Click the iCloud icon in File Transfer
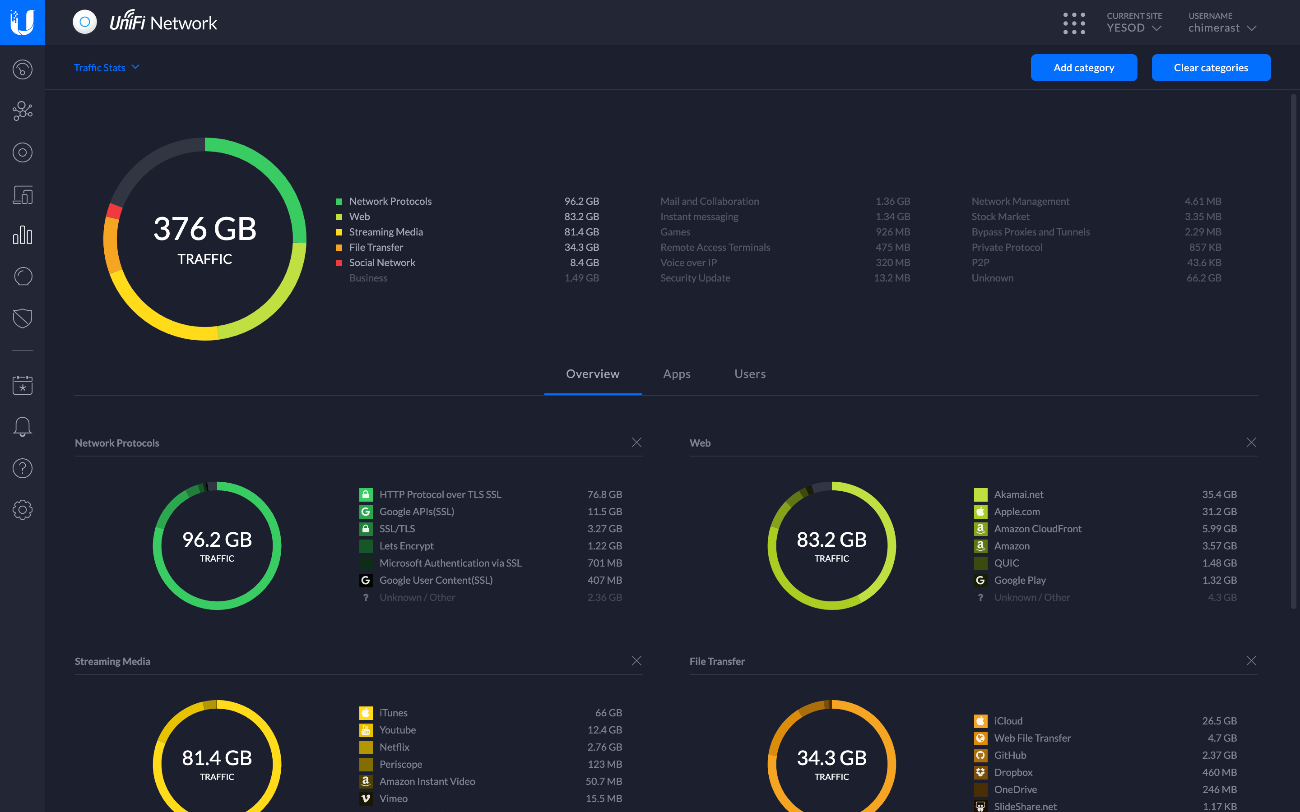This screenshot has height=812, width=1300. 981,721
